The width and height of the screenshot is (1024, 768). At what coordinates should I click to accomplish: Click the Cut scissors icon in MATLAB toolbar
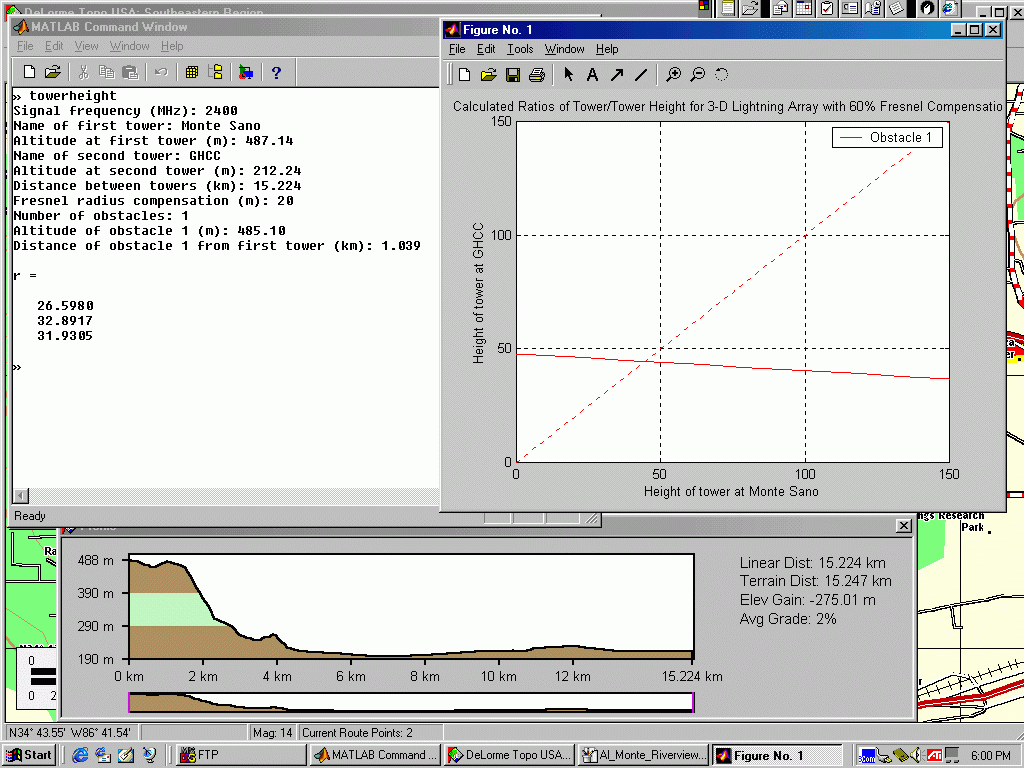83,72
